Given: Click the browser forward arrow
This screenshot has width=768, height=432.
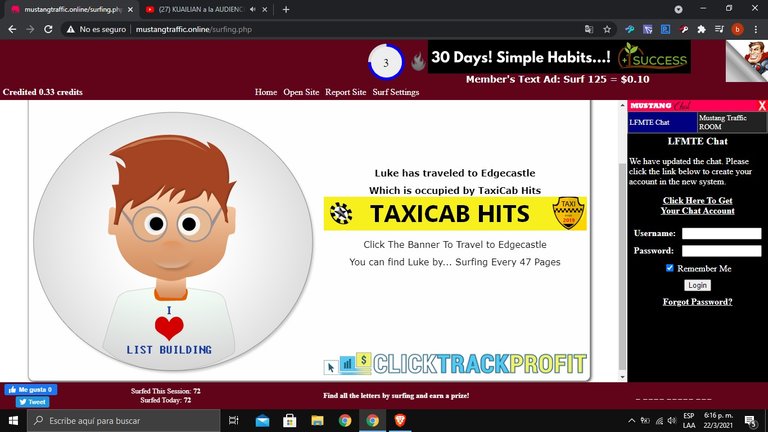Looking at the screenshot, I should pos(30,29).
